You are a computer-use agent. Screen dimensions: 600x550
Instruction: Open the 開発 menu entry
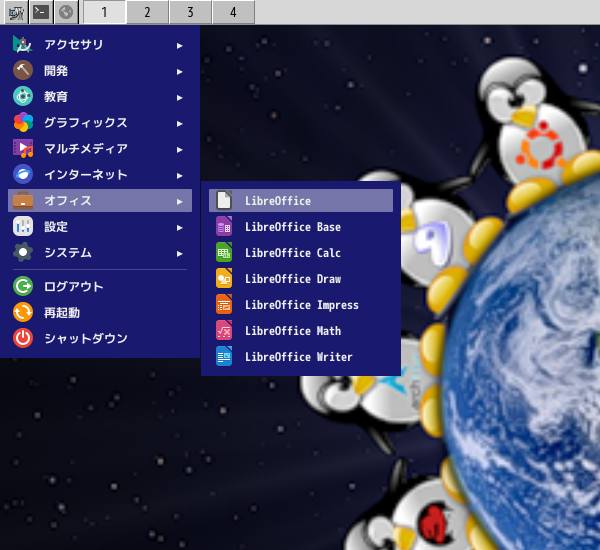[99, 71]
